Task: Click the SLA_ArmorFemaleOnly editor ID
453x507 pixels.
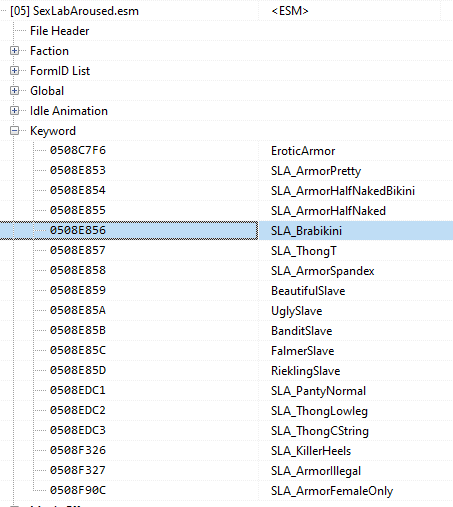Action: click(x=332, y=491)
